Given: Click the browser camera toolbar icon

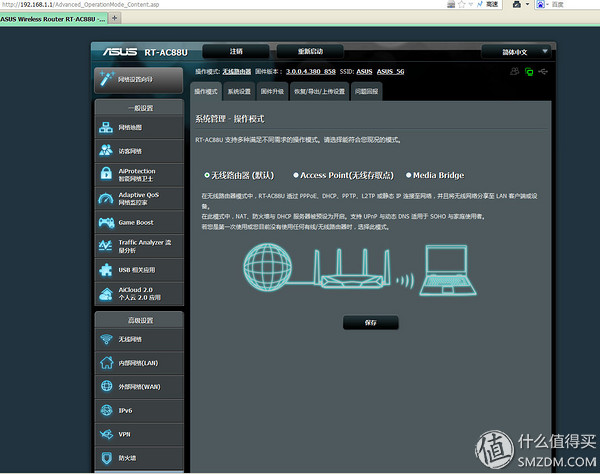Looking at the screenshot, I should pyautogui.click(x=517, y=4).
